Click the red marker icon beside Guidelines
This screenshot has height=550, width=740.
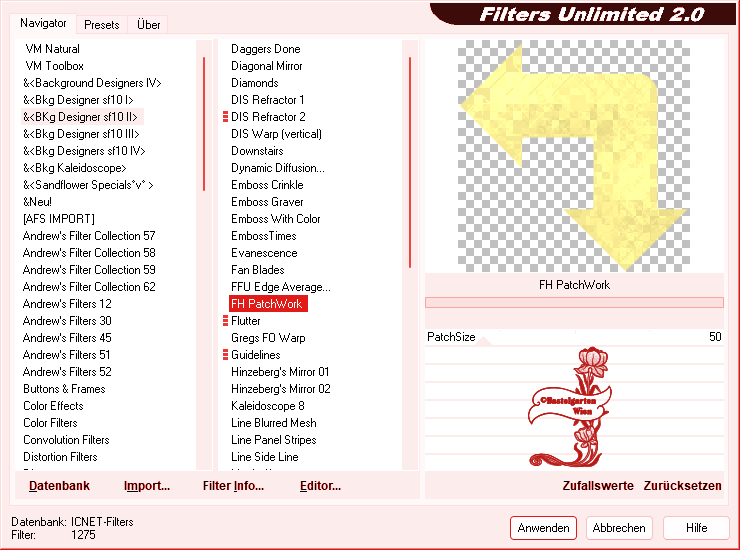tap(225, 355)
